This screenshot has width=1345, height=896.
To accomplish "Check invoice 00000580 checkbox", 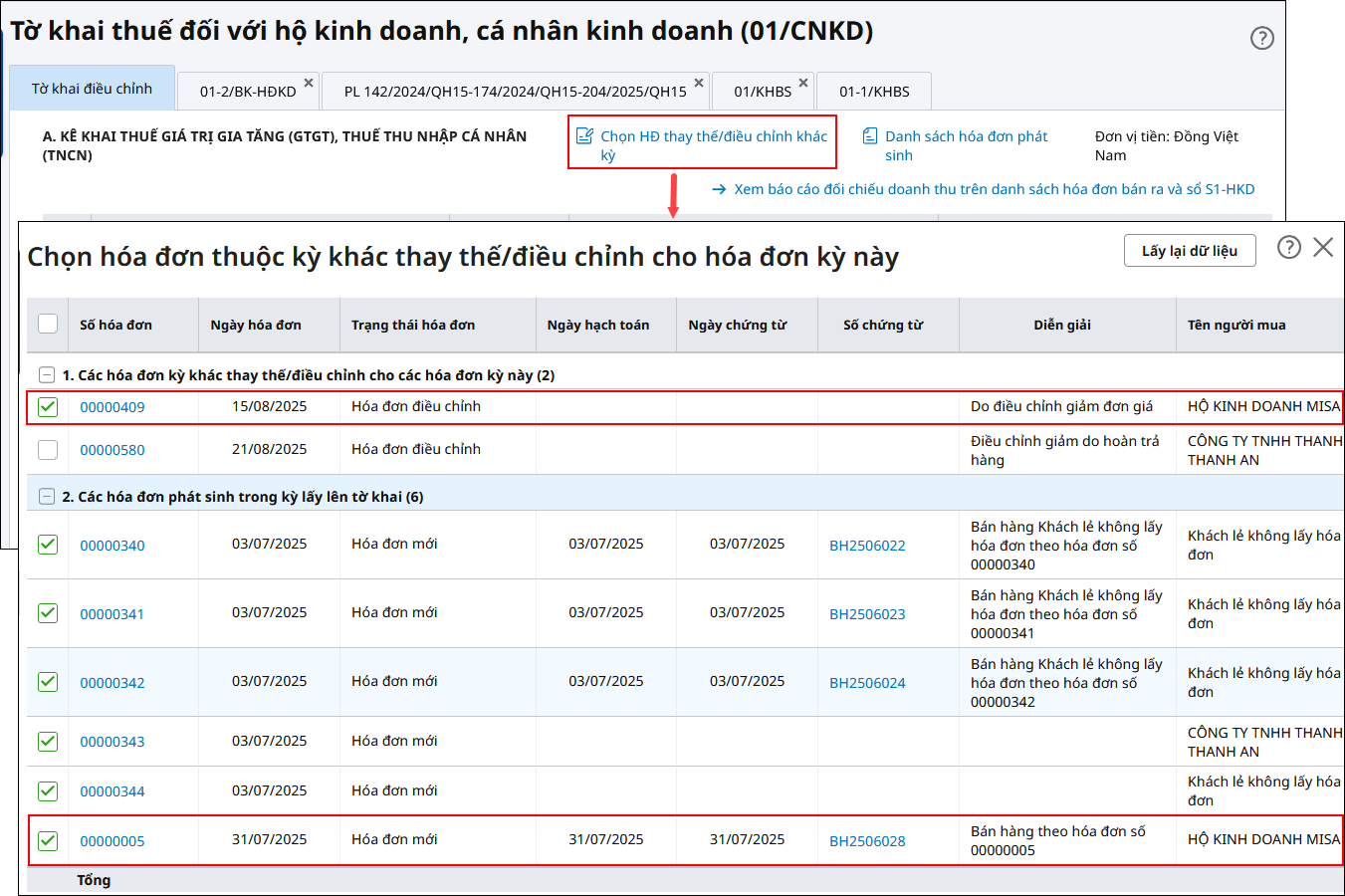I will (x=48, y=450).
